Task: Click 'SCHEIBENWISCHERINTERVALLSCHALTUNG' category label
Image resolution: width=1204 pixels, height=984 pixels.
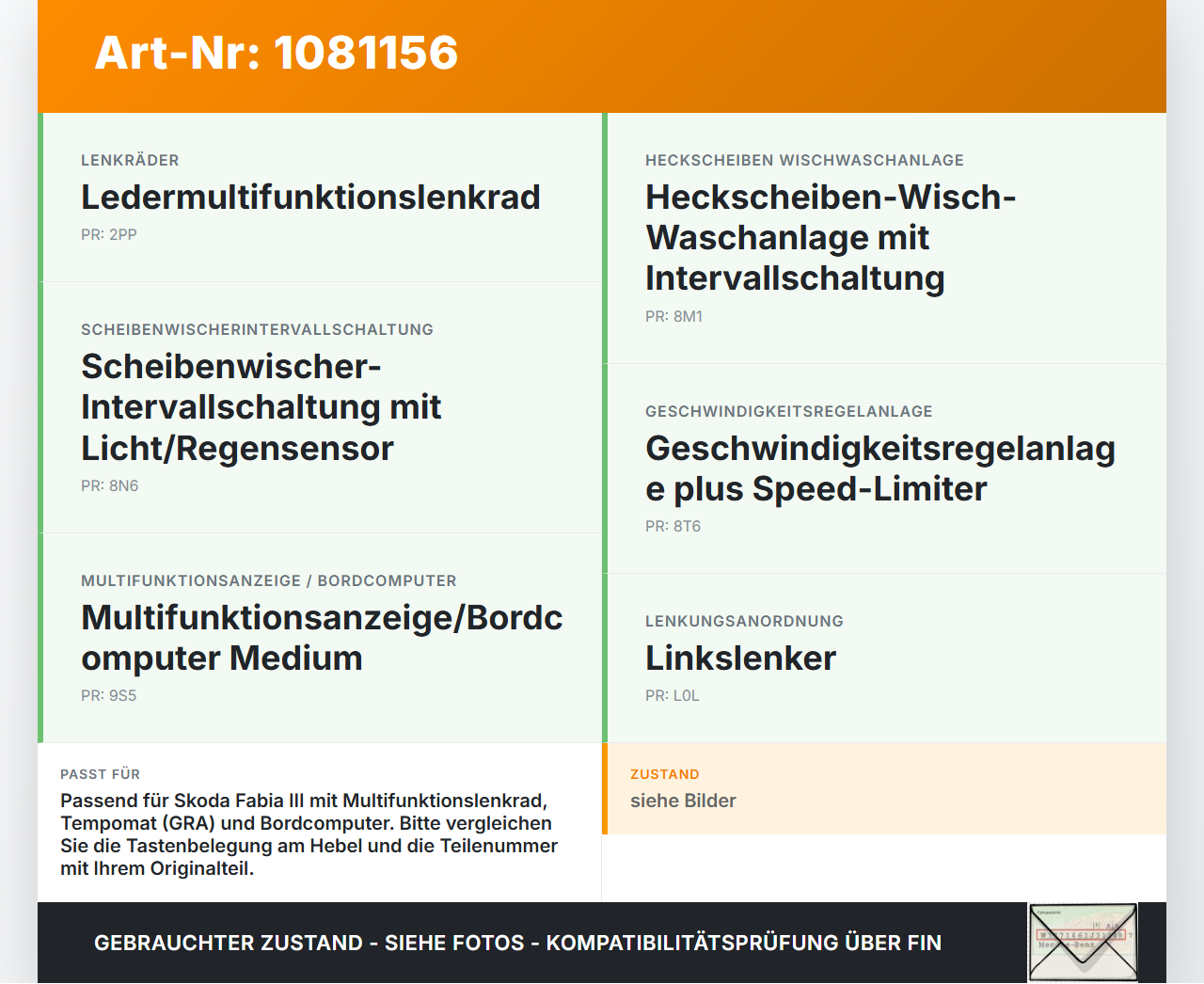Action: (x=257, y=330)
